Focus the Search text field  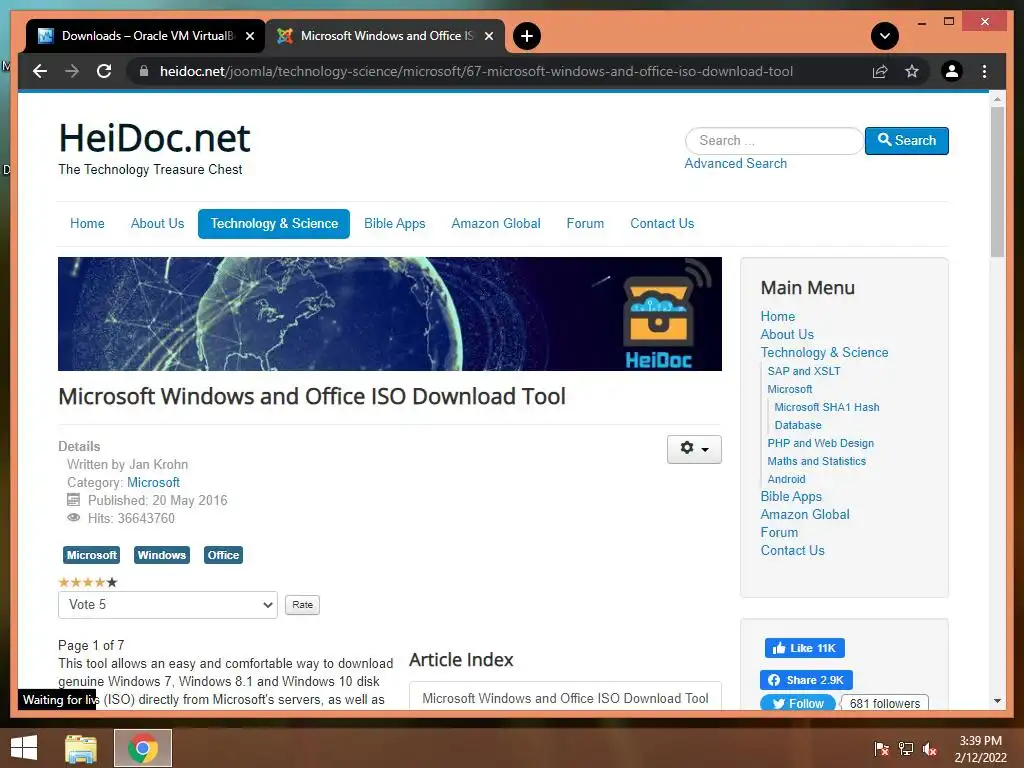pos(773,140)
